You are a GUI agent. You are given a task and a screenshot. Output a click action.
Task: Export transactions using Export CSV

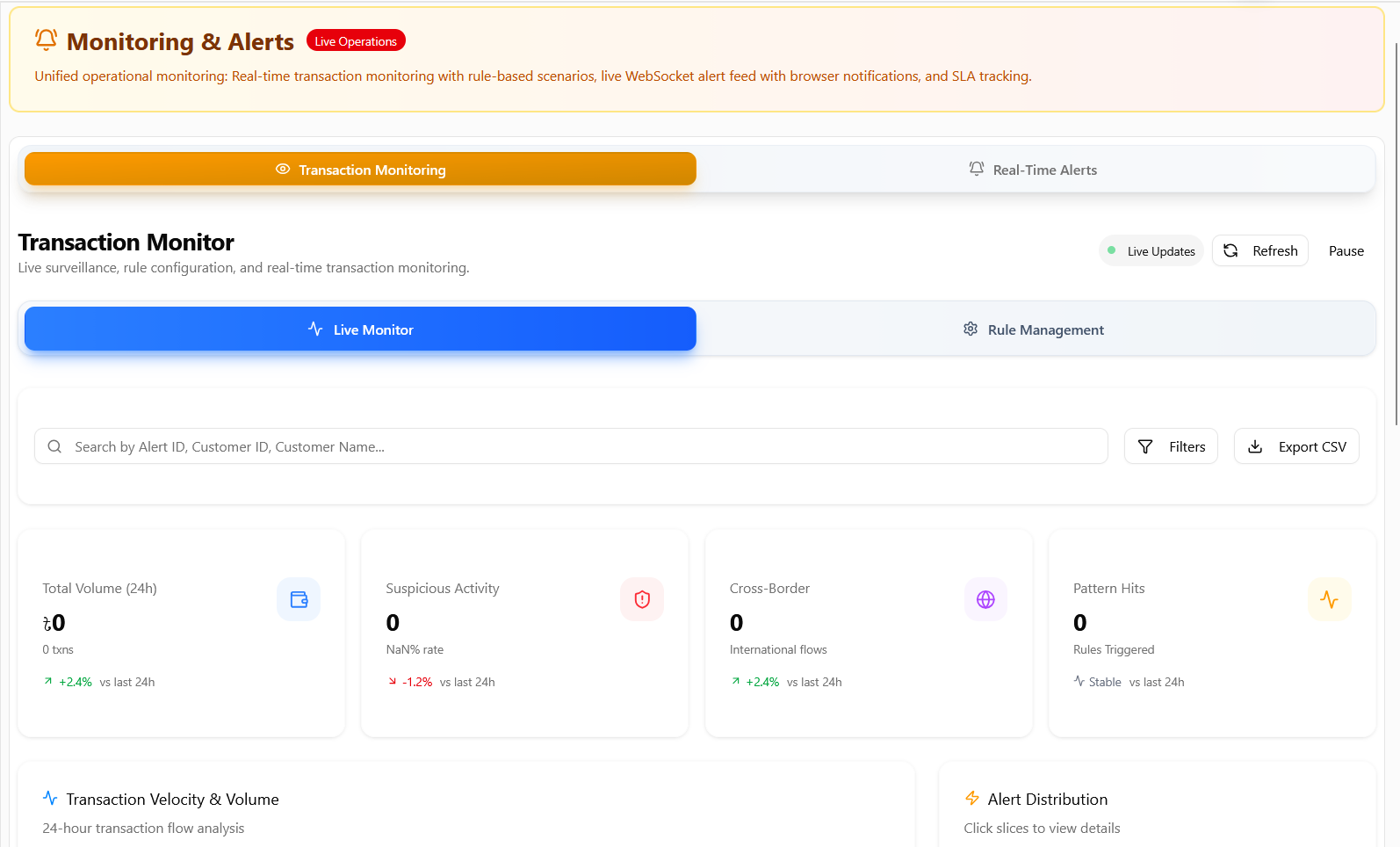click(x=1296, y=446)
